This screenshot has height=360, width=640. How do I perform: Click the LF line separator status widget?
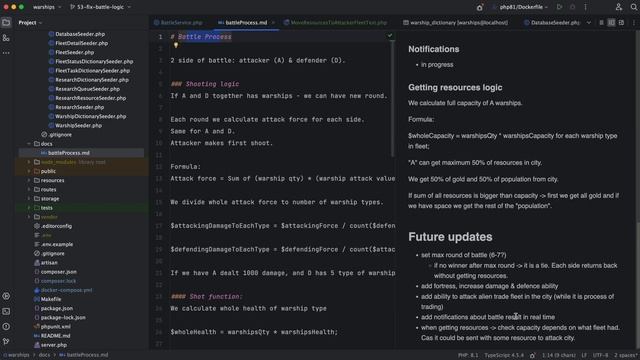tap(584, 355)
